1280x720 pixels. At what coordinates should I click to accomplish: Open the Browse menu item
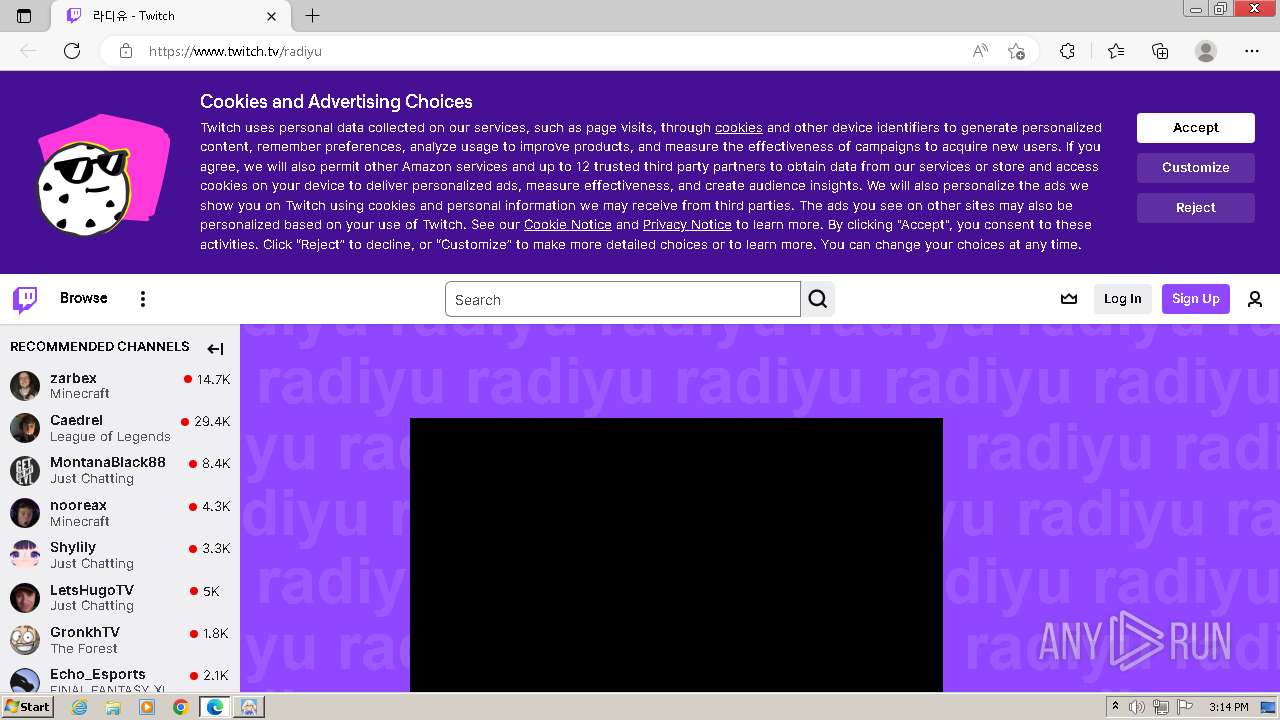[84, 298]
